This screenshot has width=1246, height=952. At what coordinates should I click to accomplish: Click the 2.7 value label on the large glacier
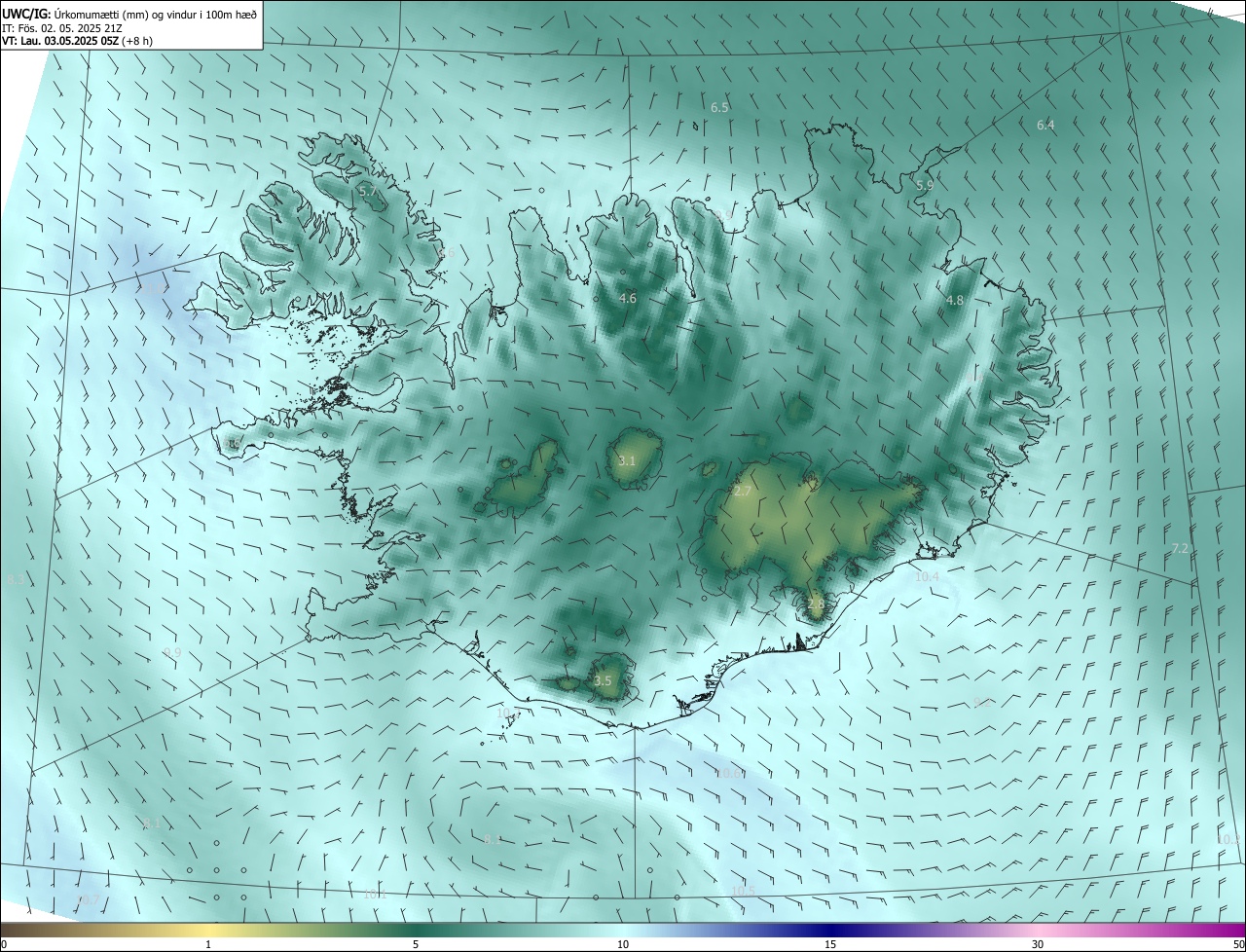[x=742, y=492]
